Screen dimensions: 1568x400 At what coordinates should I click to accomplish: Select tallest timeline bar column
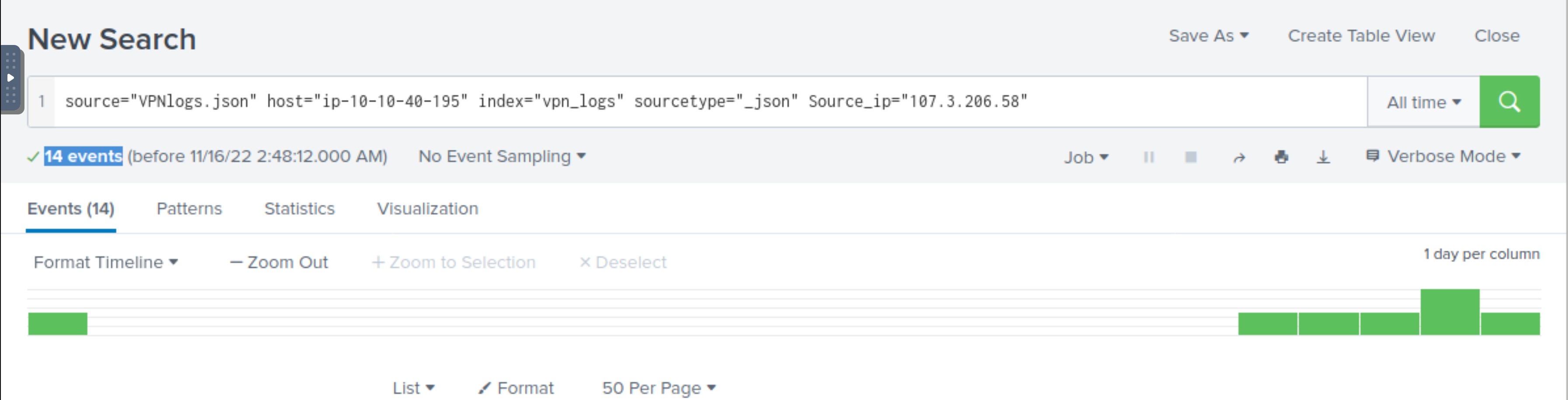coord(1450,312)
